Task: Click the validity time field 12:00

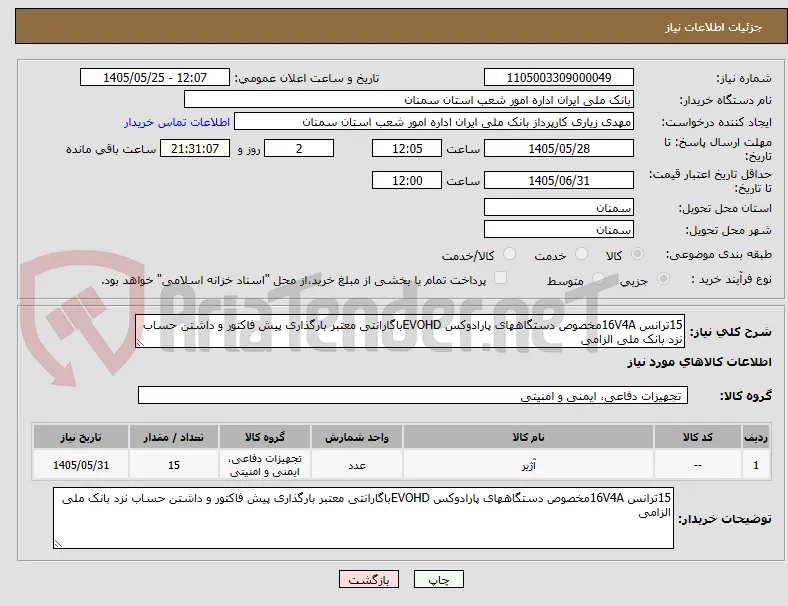Action: coord(407,180)
